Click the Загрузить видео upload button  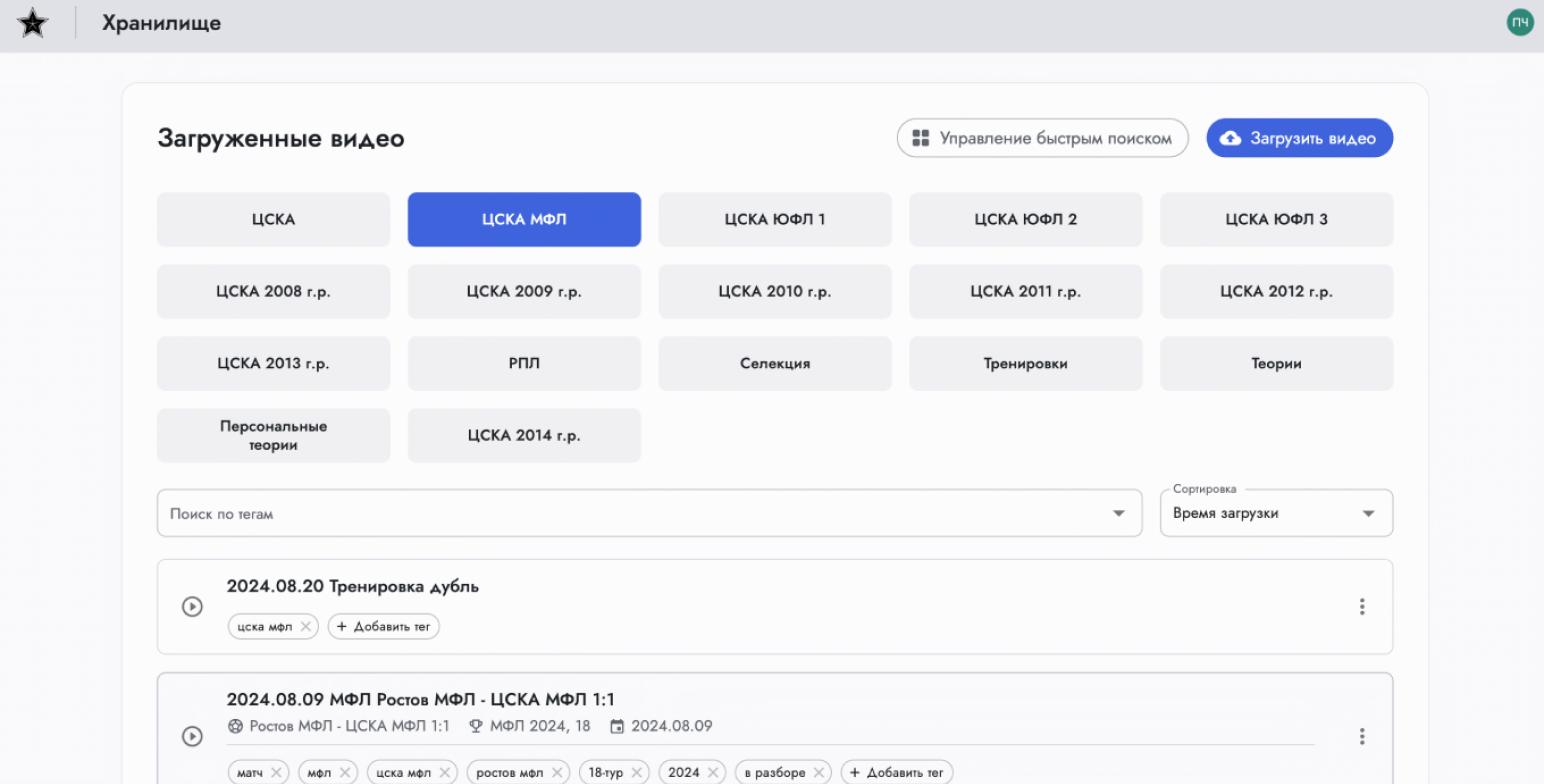(1299, 138)
